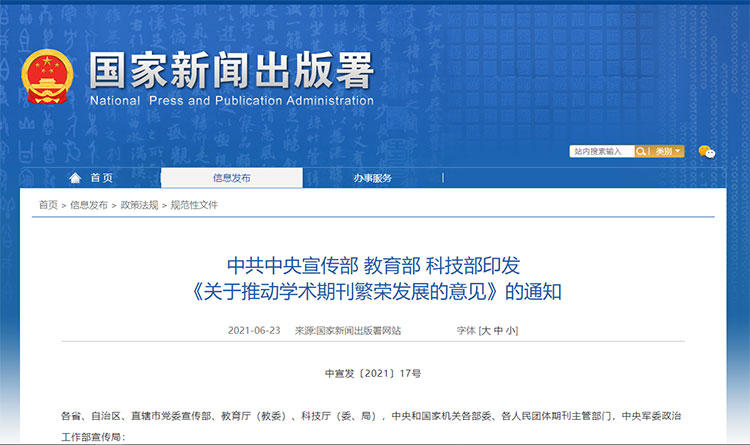Click 规范性文件 breadcrumb link

194,205
